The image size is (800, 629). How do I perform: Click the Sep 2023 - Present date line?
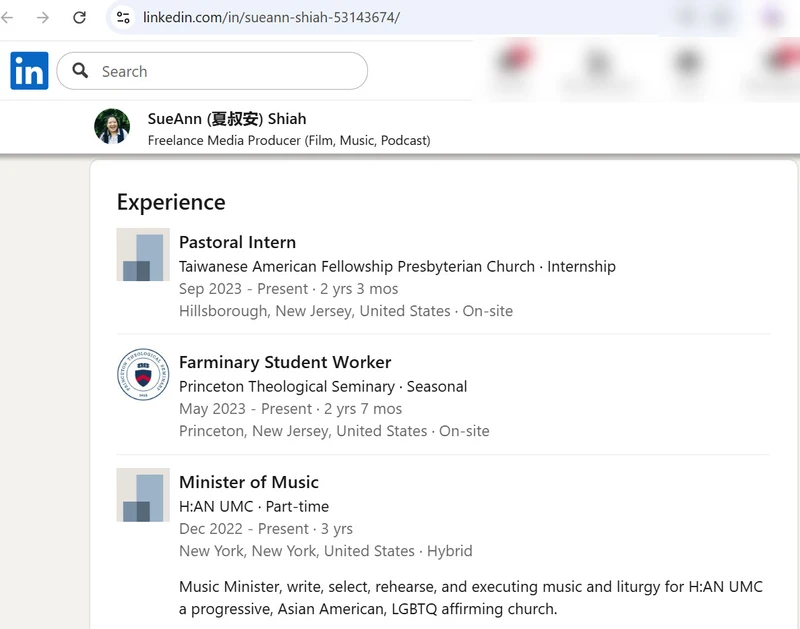[288, 289]
